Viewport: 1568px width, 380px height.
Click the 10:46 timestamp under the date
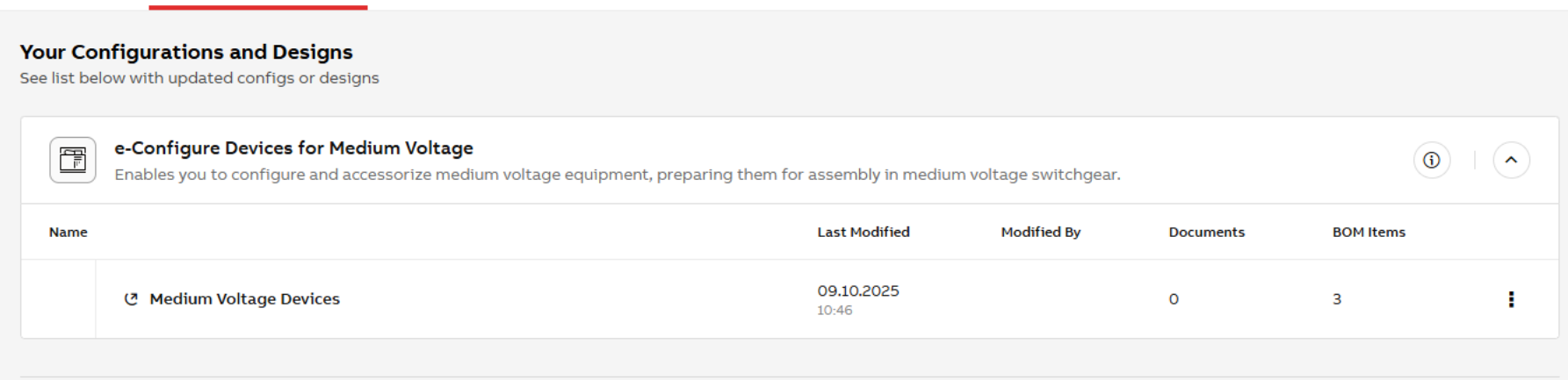pos(835,311)
